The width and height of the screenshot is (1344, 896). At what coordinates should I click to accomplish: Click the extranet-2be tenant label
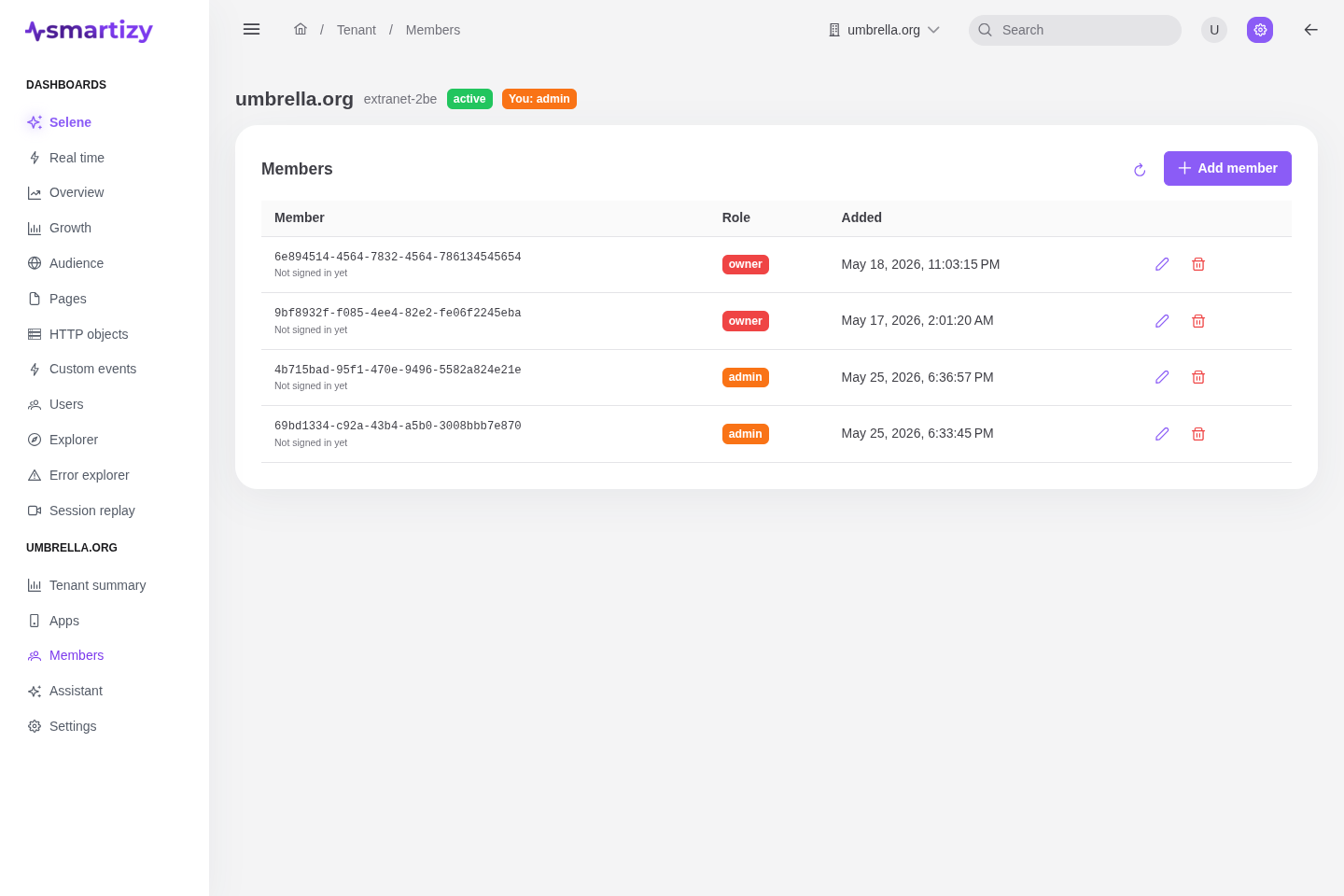click(x=400, y=99)
